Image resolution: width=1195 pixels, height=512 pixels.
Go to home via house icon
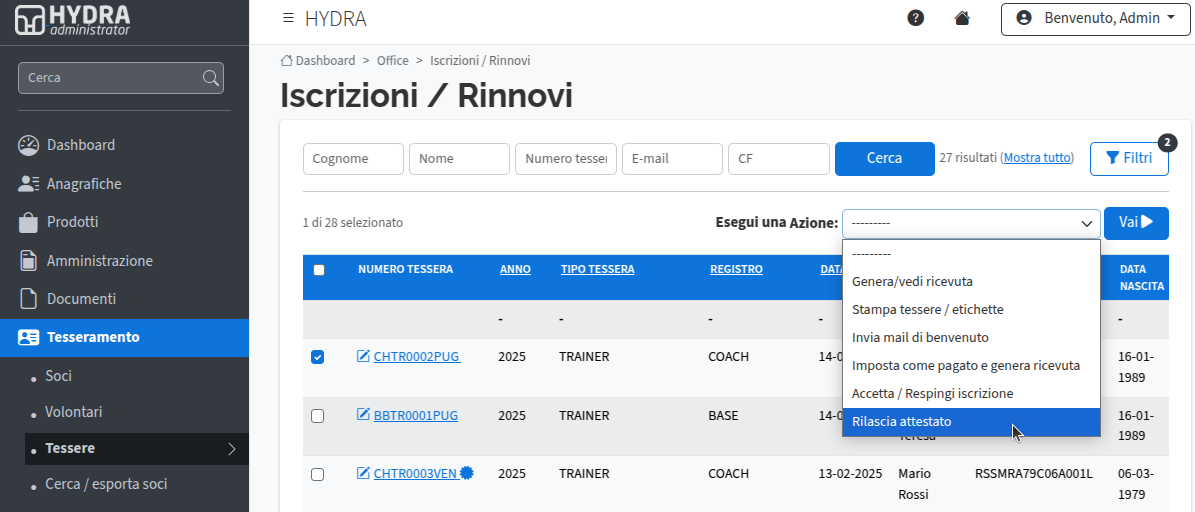point(962,18)
